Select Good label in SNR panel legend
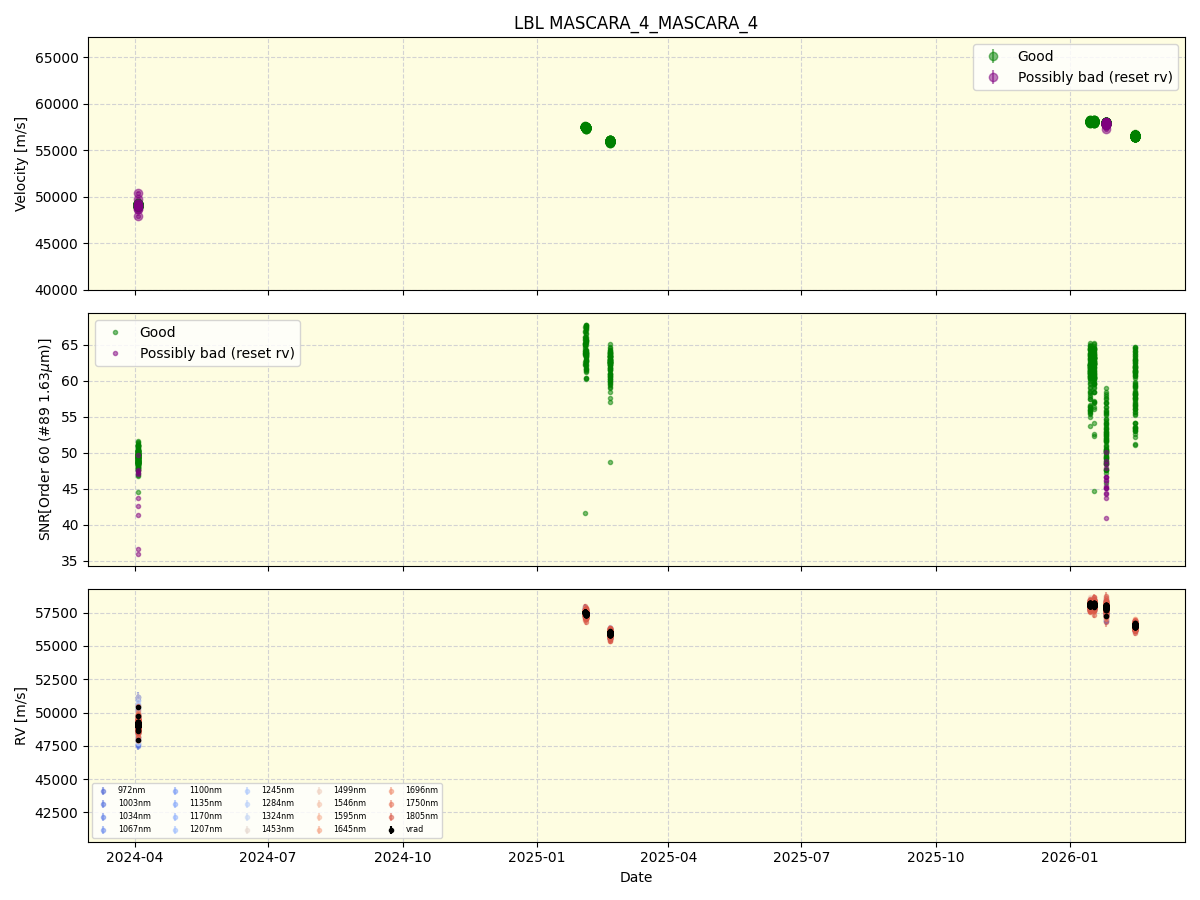1200x900 pixels. click(157, 333)
